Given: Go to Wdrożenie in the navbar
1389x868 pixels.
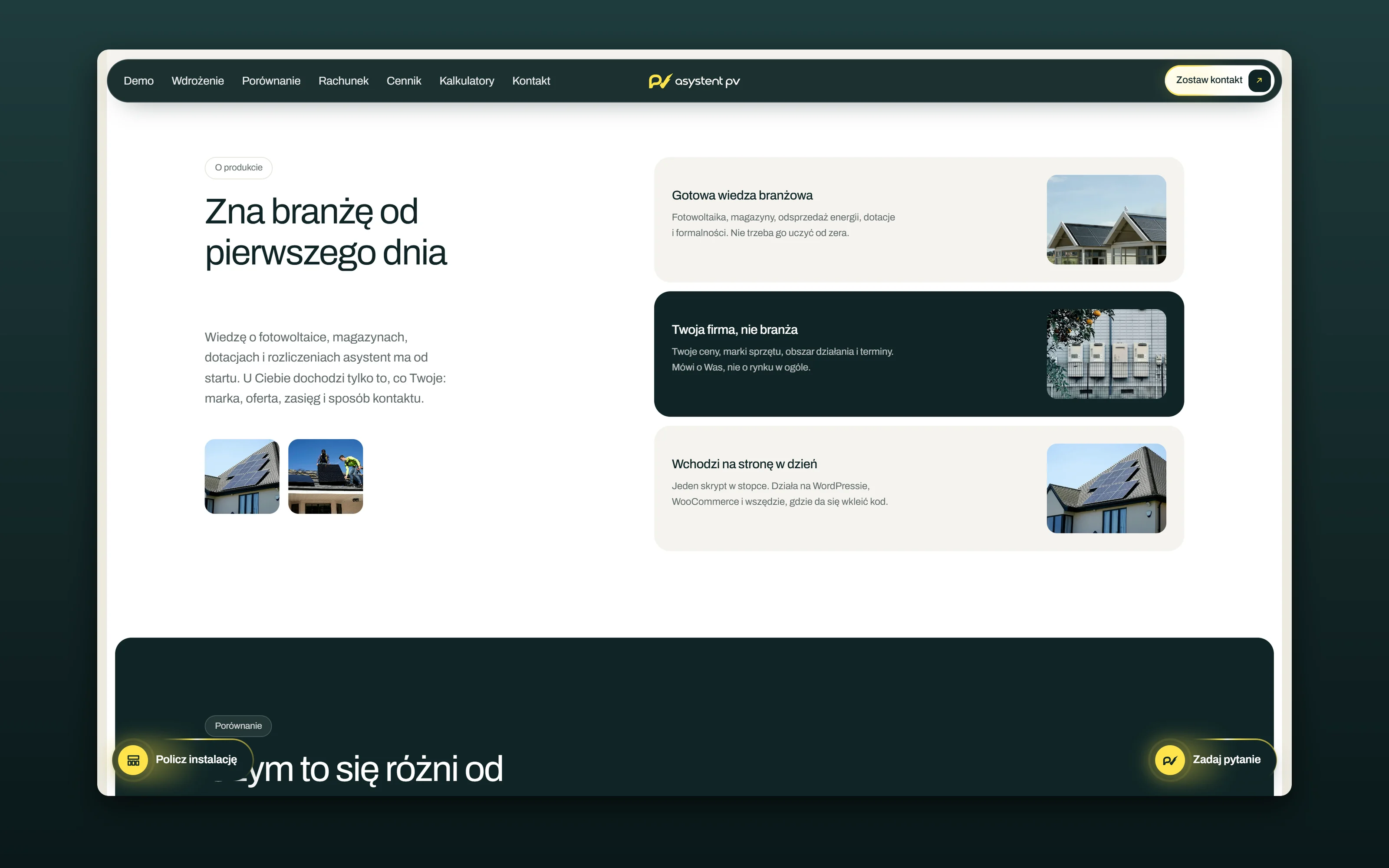Looking at the screenshot, I should tap(197, 81).
